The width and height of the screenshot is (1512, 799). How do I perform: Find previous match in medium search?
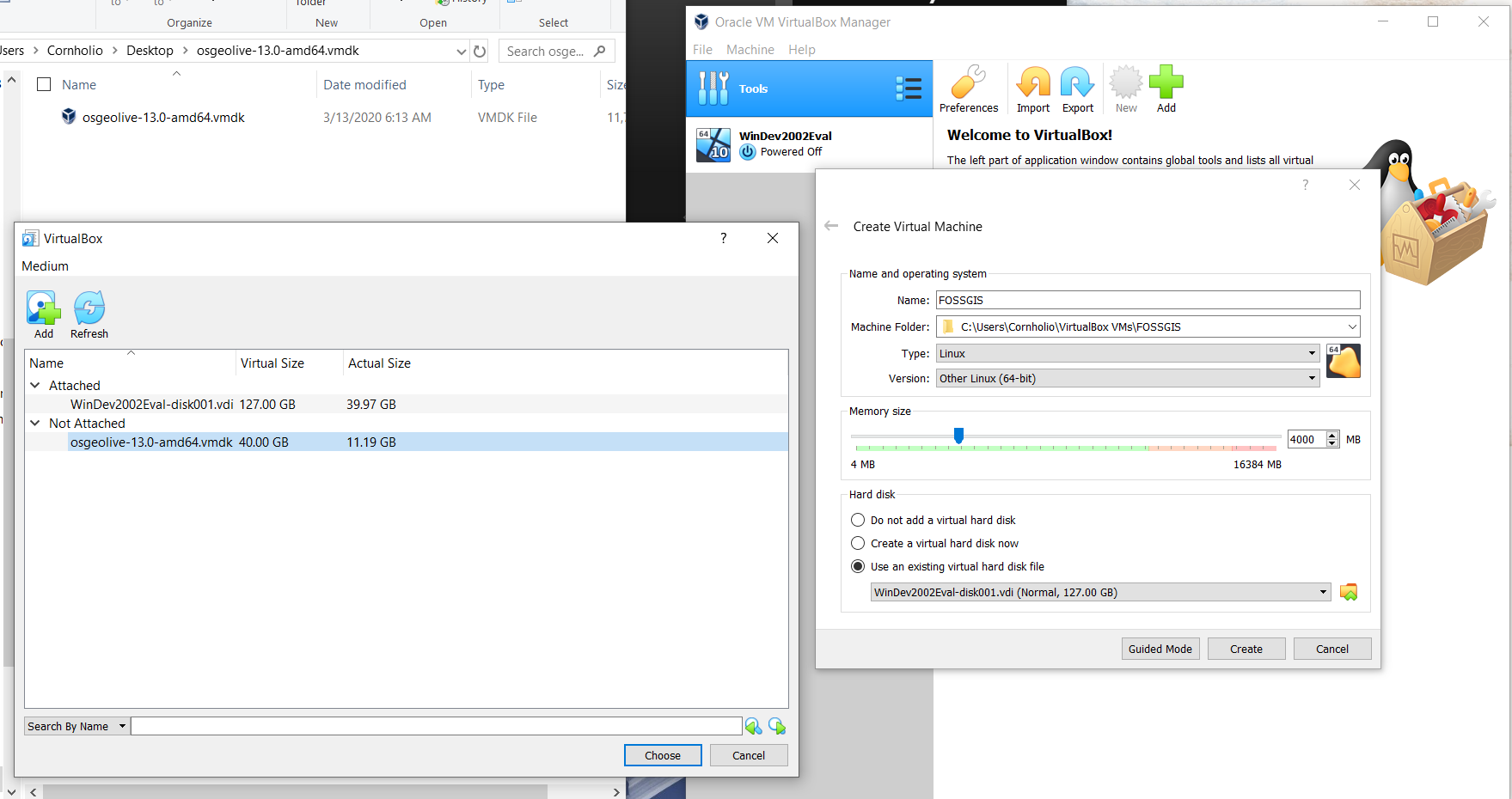754,726
